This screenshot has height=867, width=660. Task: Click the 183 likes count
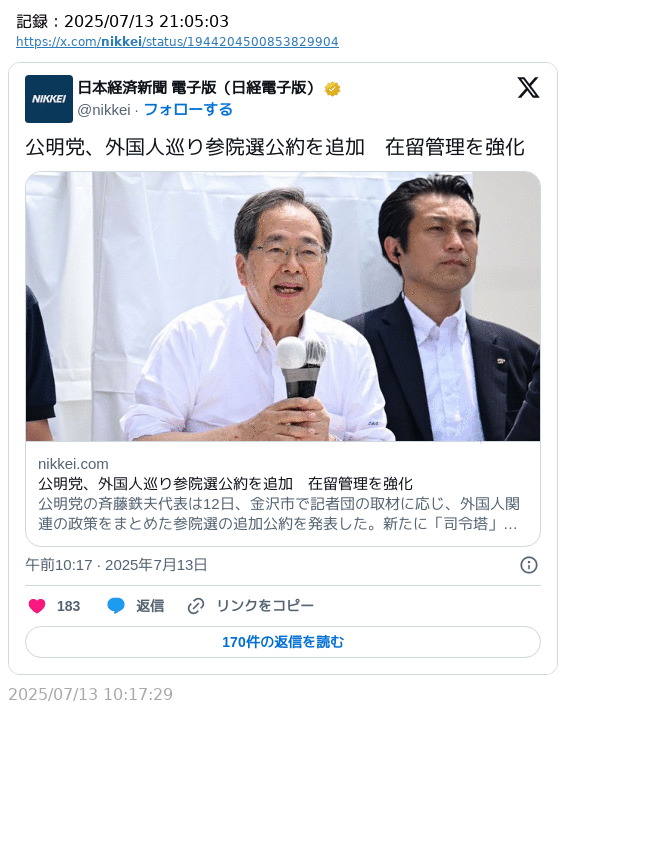click(69, 607)
